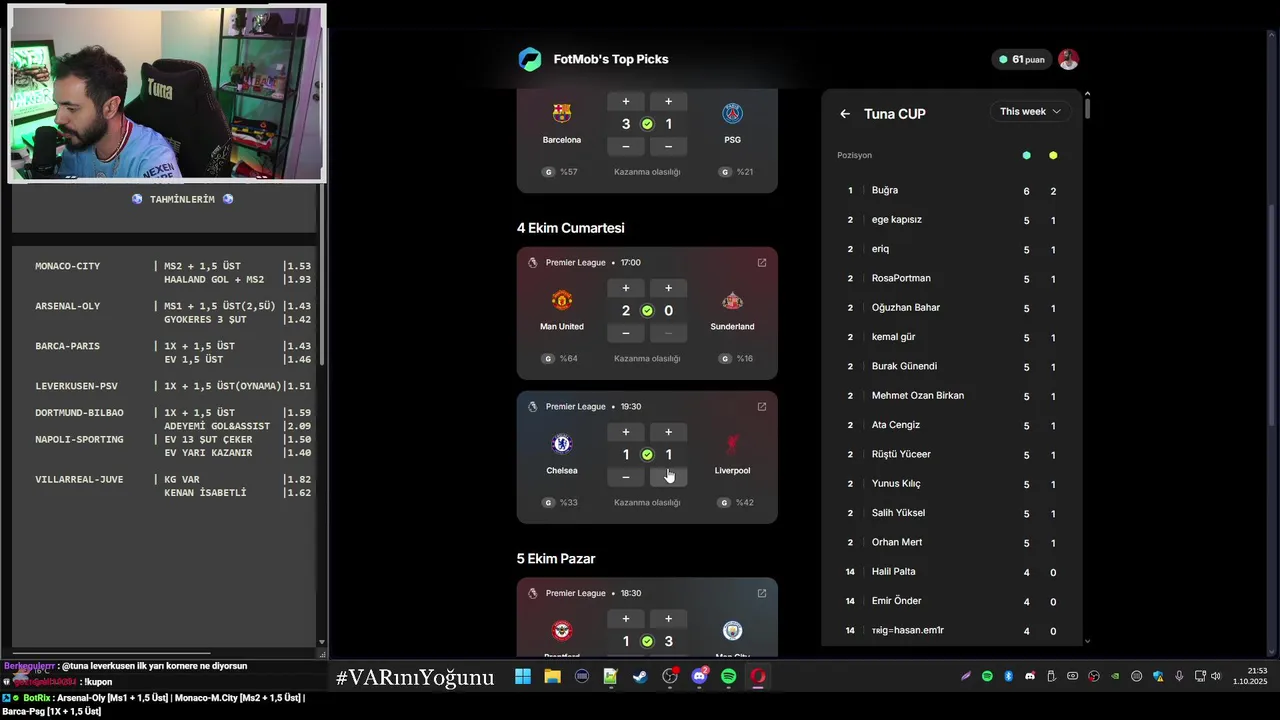Click the MONACO-CITY prediction row
The image size is (1280, 720).
coord(173,273)
